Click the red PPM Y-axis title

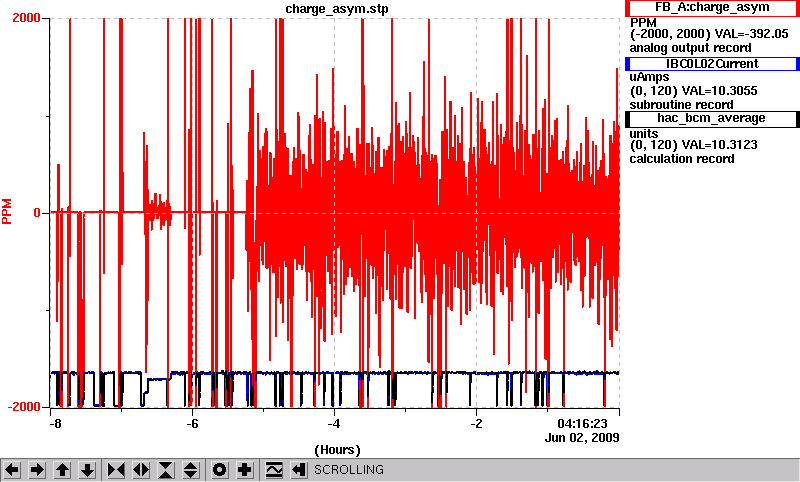(x=7, y=212)
